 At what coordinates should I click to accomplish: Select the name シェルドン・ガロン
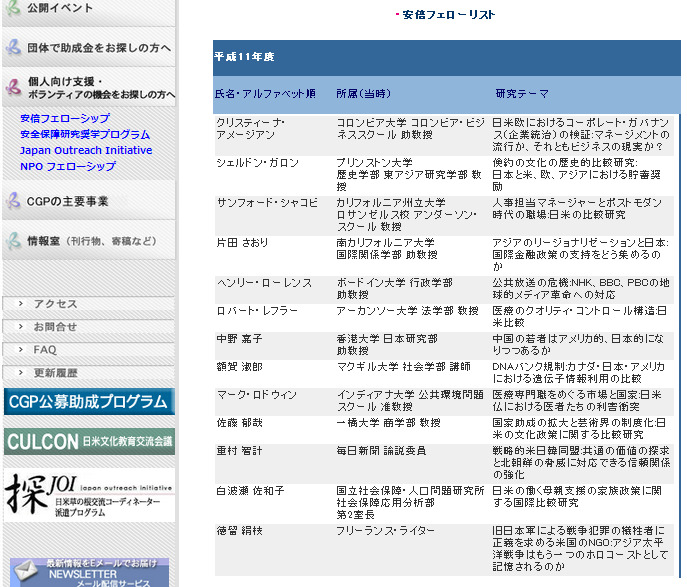(258, 163)
